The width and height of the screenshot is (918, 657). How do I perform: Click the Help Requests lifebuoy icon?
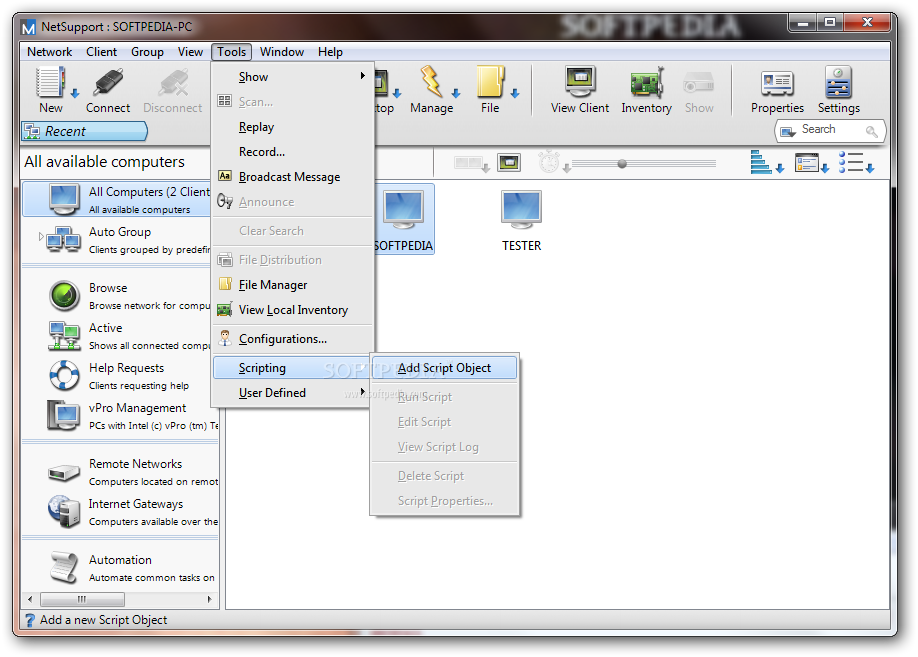pos(64,375)
